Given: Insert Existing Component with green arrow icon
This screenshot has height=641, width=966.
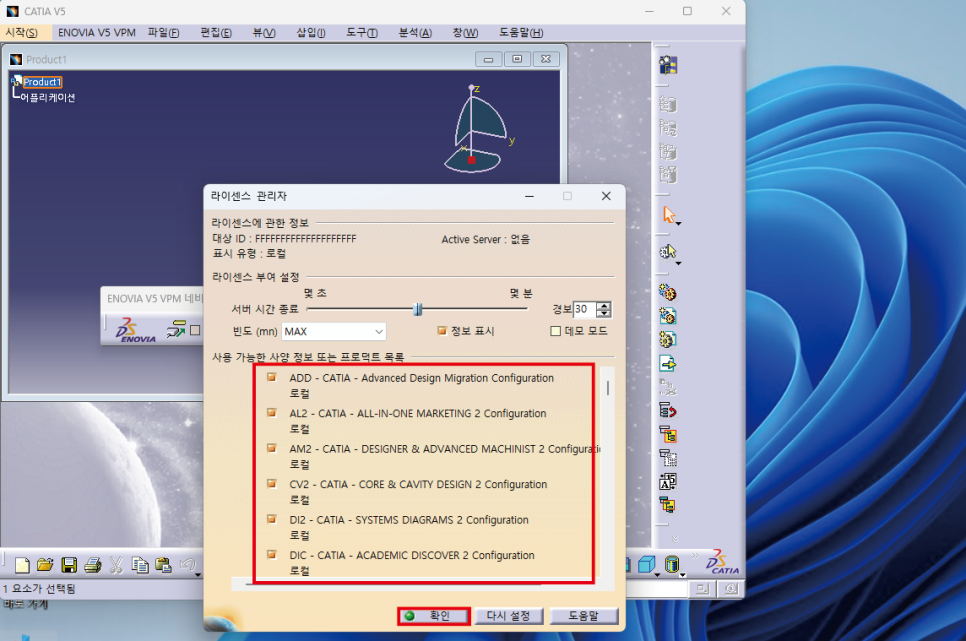Looking at the screenshot, I should (668, 364).
